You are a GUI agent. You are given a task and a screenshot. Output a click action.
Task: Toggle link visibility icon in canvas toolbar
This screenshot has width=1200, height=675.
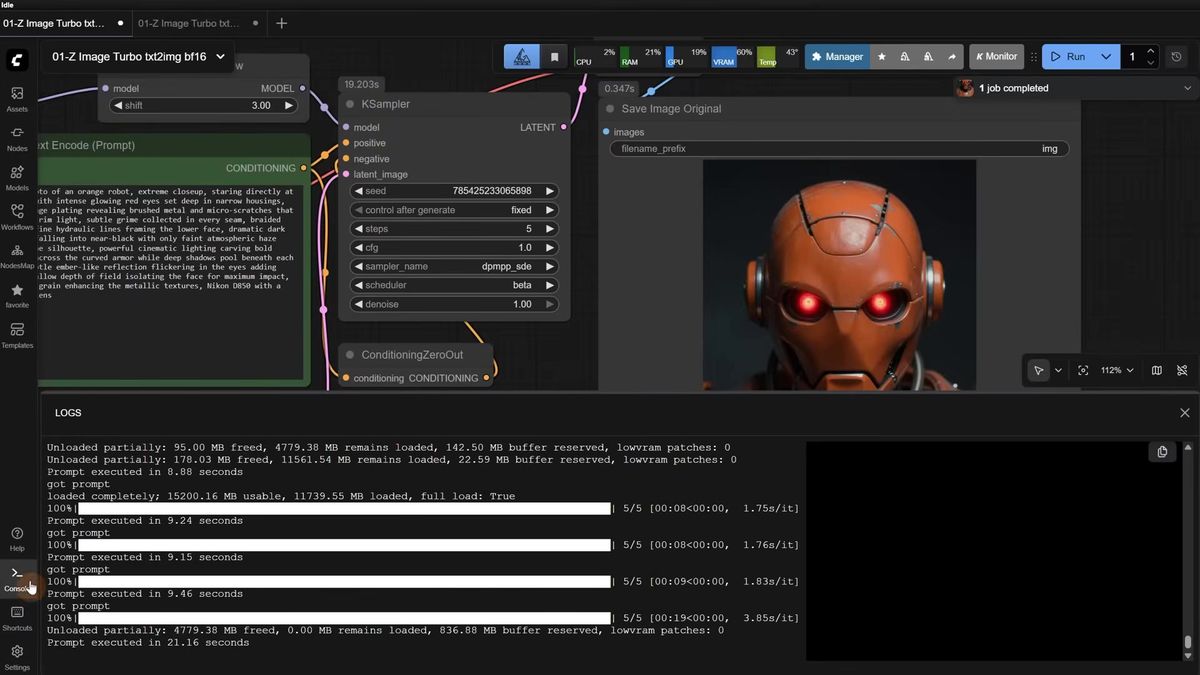click(1182, 370)
